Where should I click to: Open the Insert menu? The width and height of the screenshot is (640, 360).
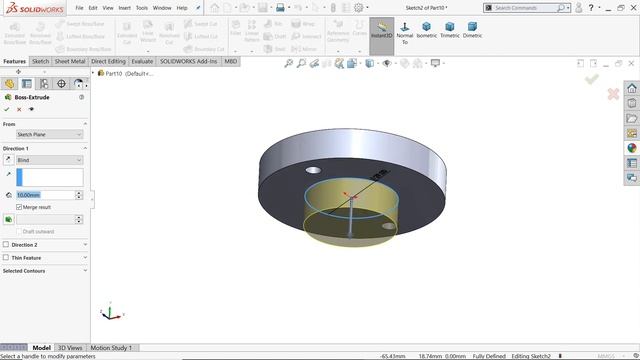coord(124,8)
